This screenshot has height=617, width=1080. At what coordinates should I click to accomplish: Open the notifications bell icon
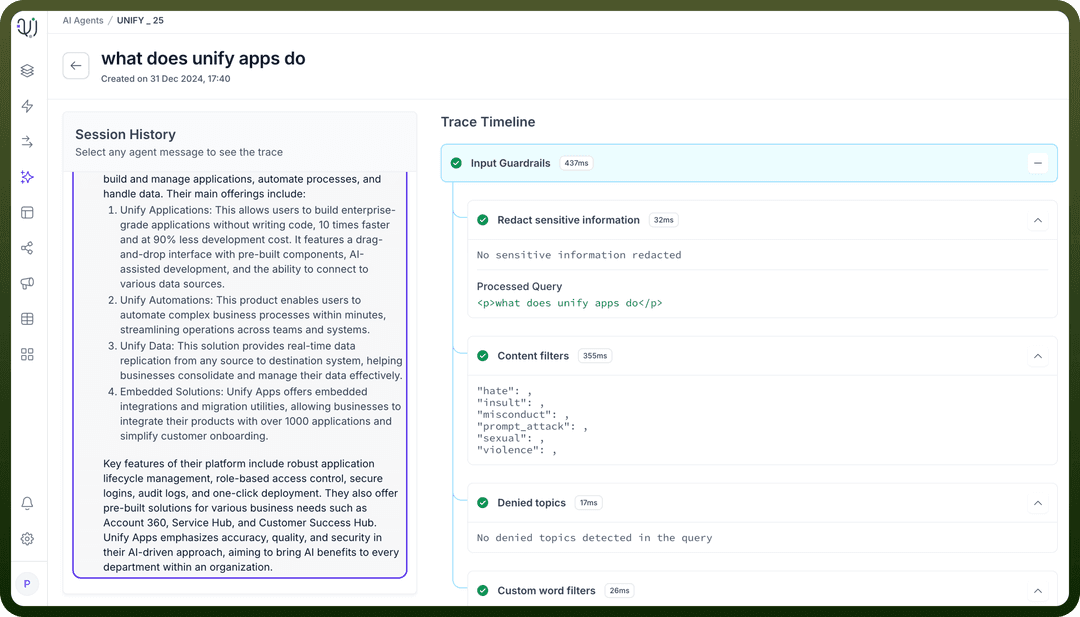pyautogui.click(x=27, y=503)
